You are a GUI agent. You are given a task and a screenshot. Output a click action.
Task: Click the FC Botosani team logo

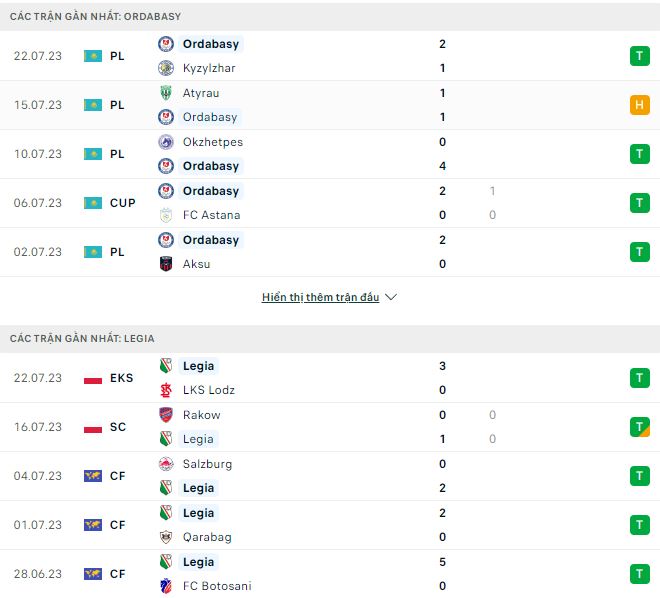[x=166, y=586]
